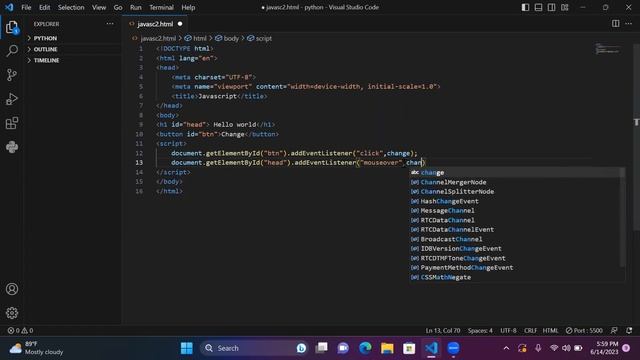Viewport: 640px width, 360px height.
Task: Open the Manage settings gear
Action: tap(12, 313)
